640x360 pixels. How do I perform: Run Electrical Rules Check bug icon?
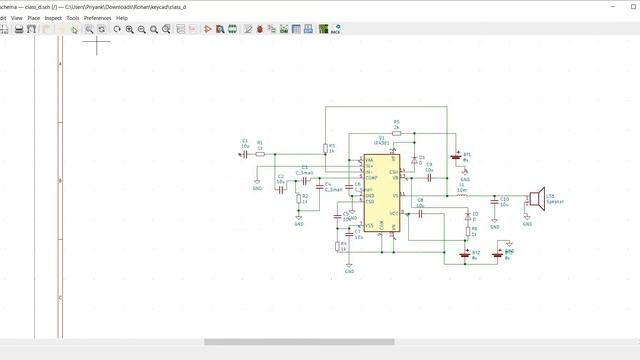(x=260, y=29)
